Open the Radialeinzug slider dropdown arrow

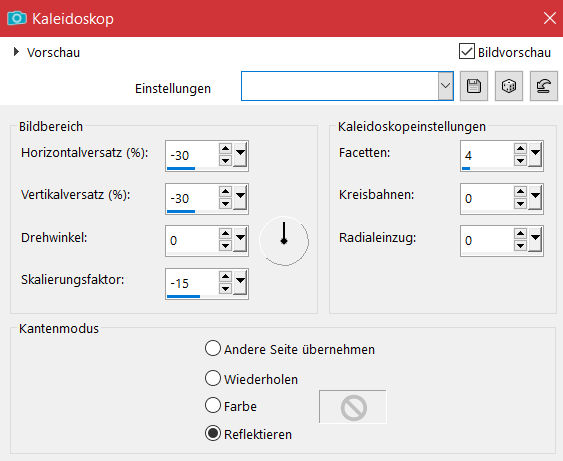(x=535, y=239)
